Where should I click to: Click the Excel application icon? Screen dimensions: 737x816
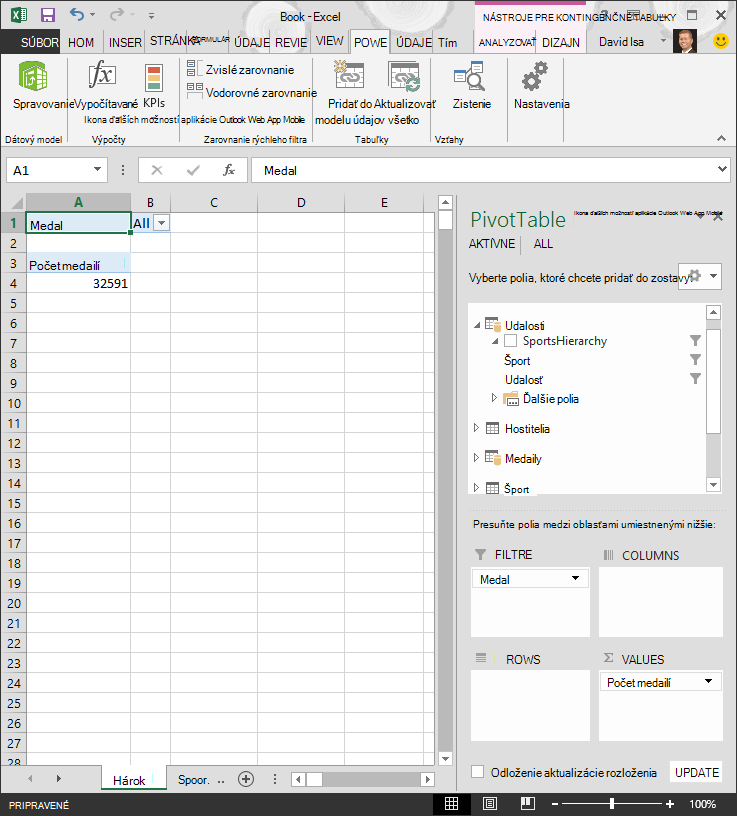[x=19, y=15]
